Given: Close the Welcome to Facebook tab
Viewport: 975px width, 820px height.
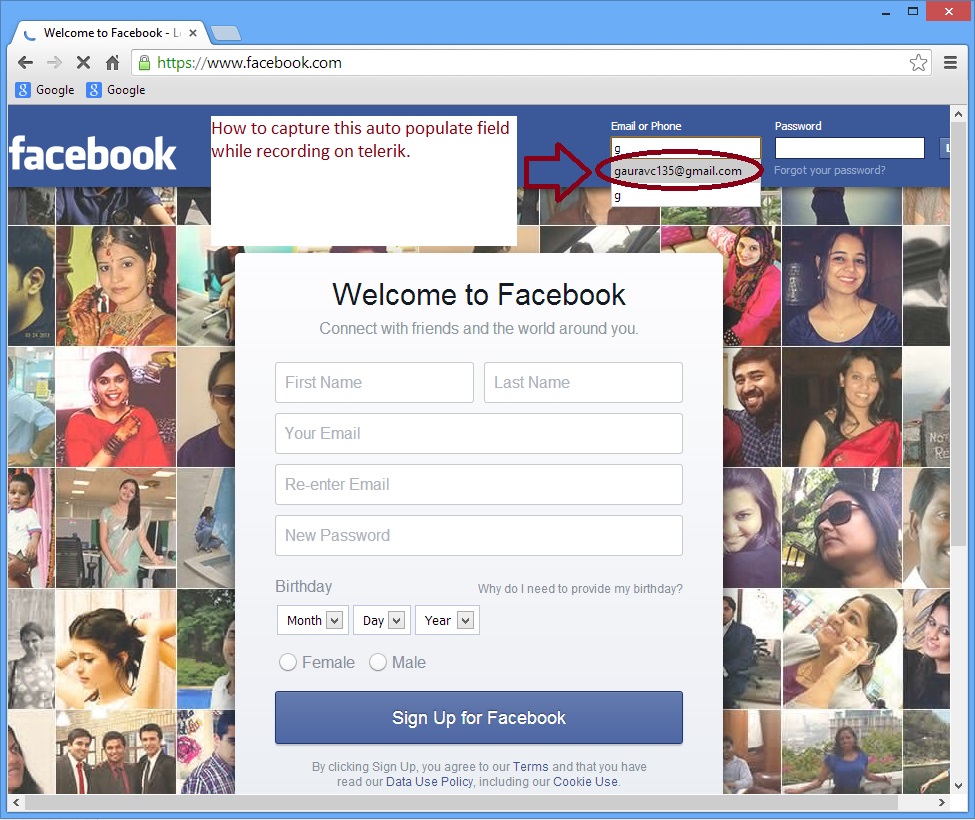Looking at the screenshot, I should click(x=193, y=33).
